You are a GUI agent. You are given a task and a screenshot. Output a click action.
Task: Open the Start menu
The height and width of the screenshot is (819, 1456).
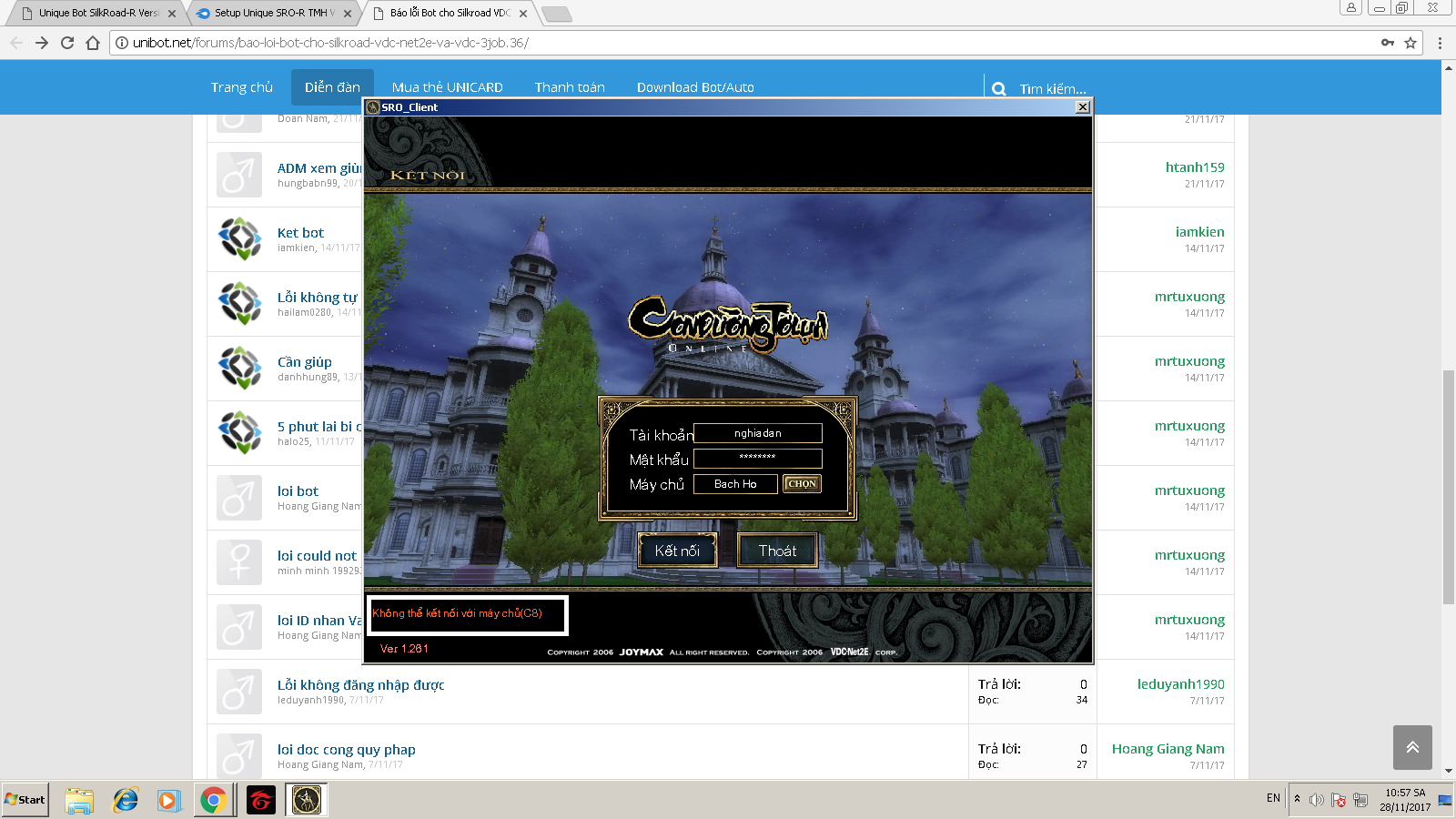point(25,799)
